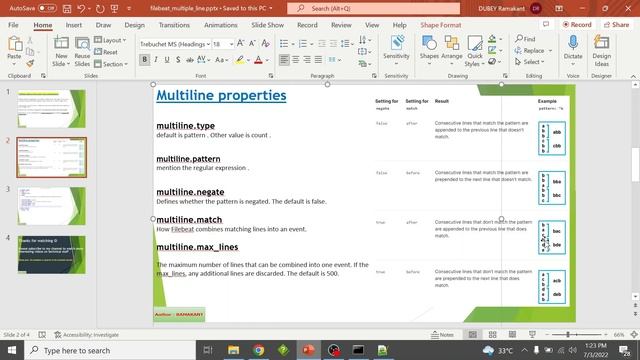Select the Format Painter icon
The image size is (640, 360).
pos(30,64)
